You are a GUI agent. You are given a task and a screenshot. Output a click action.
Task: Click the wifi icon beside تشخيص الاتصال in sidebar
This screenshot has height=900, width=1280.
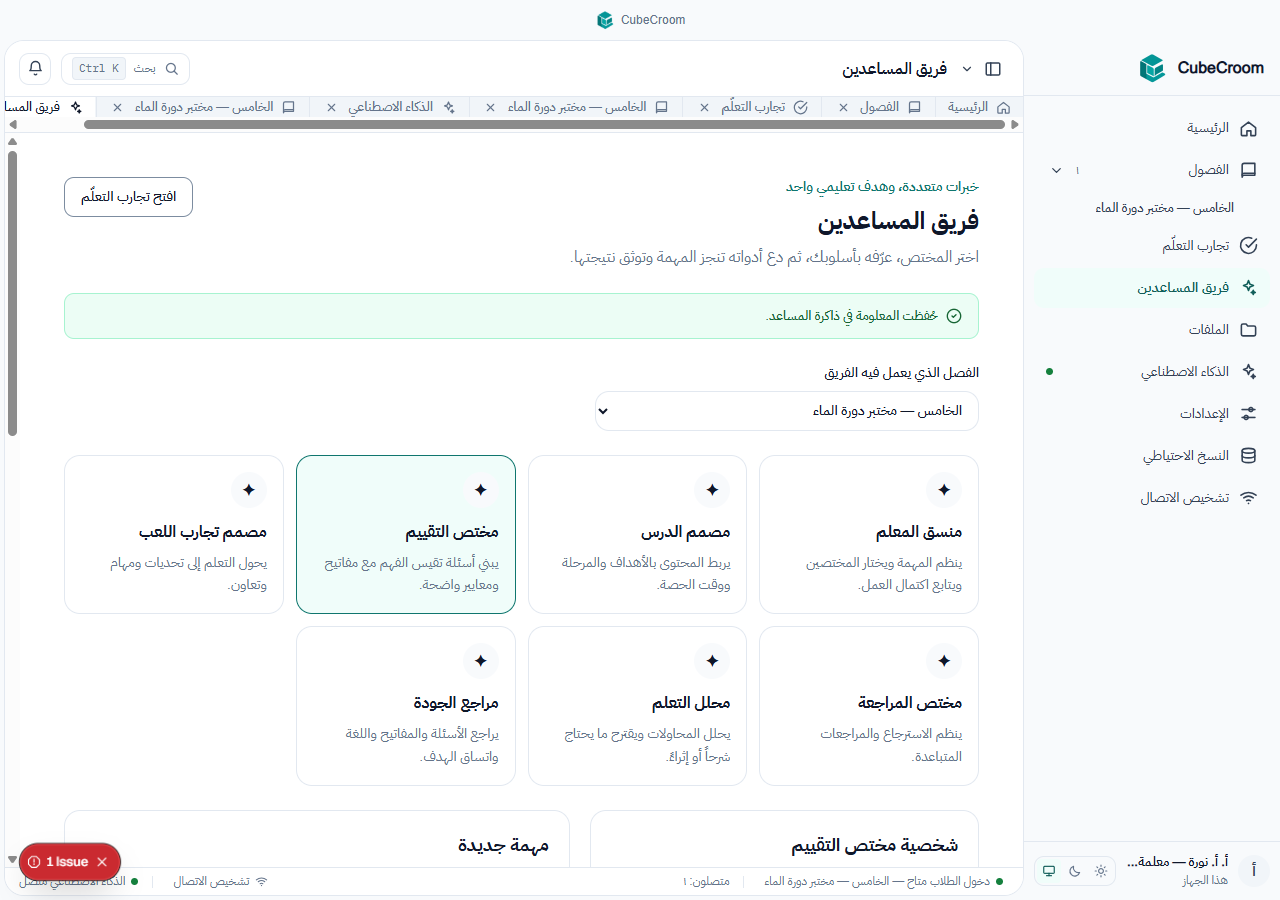pyautogui.click(x=1248, y=498)
